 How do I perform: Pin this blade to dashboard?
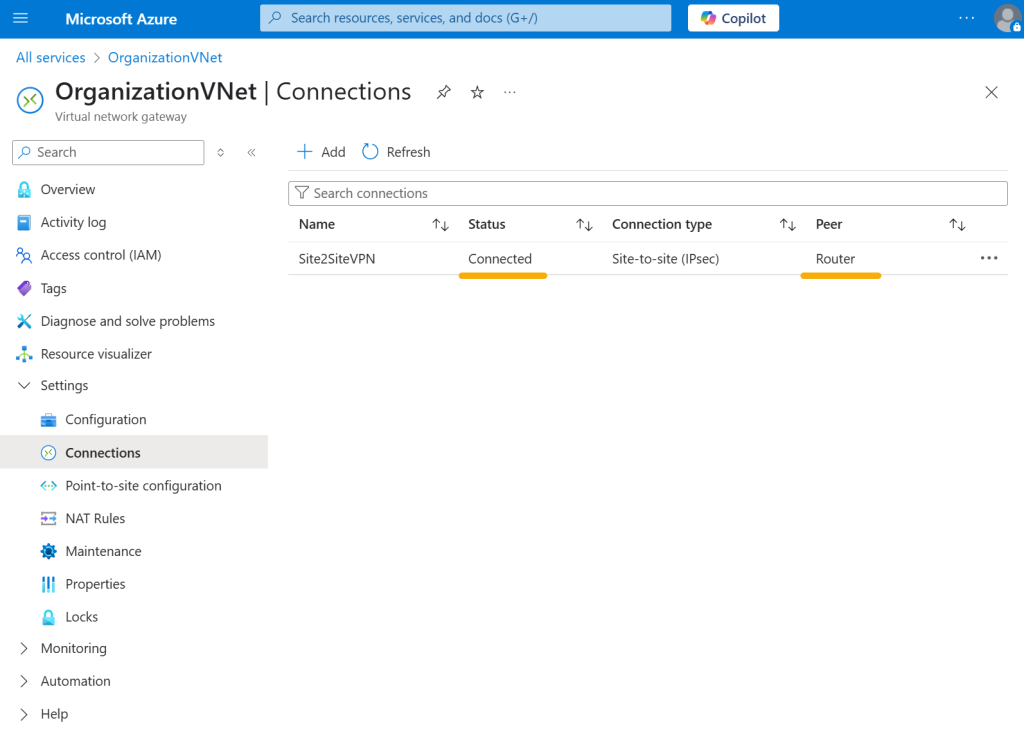[444, 92]
